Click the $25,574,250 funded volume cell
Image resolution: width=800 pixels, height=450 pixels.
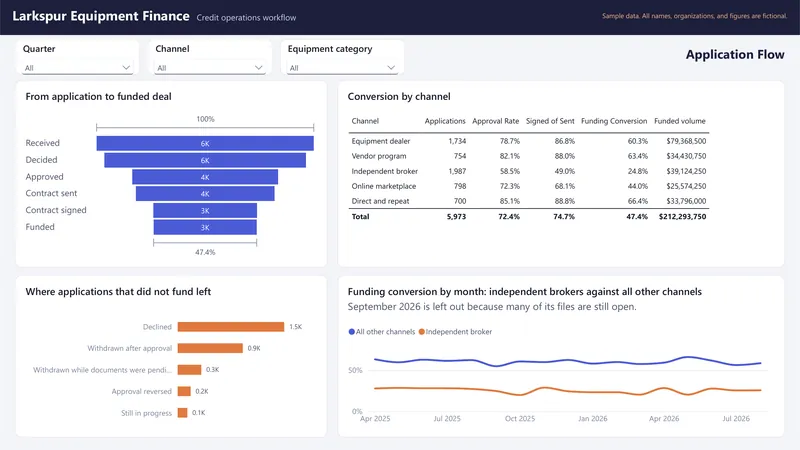(x=686, y=186)
